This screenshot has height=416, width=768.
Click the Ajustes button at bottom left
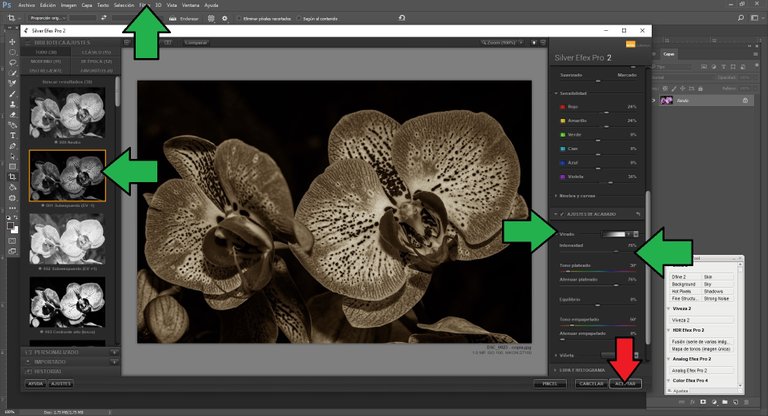pyautogui.click(x=61, y=384)
